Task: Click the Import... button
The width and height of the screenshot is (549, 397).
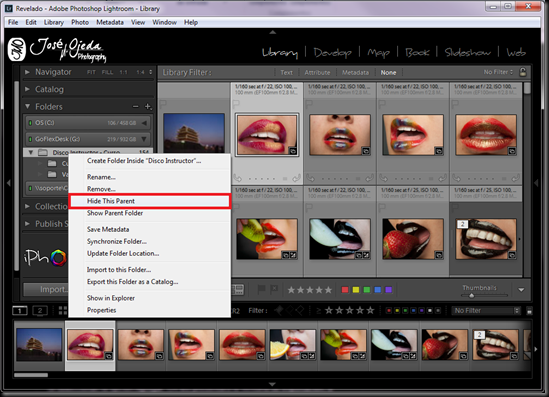Action: [46, 289]
